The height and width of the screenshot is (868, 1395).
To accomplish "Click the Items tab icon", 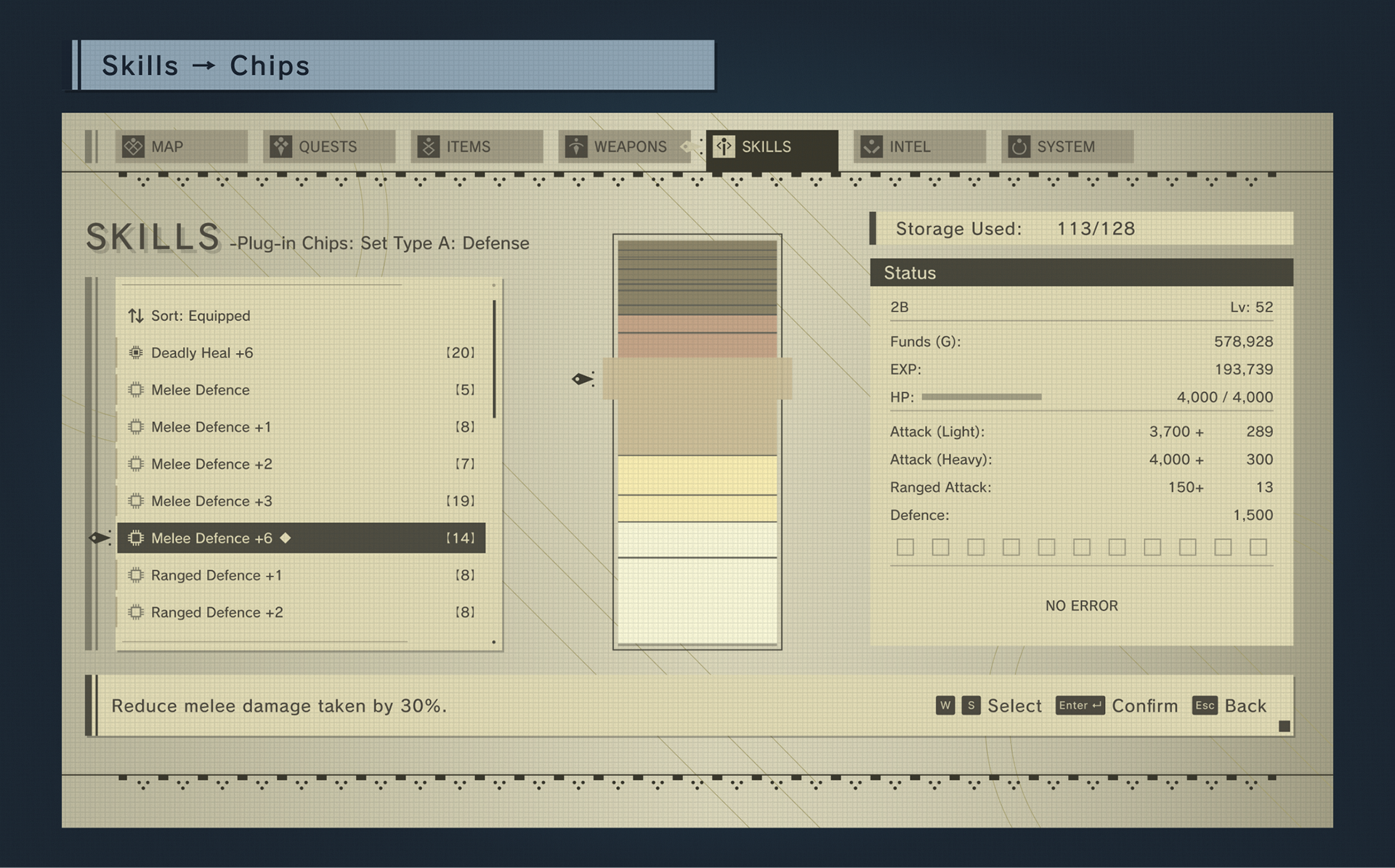I will [428, 147].
